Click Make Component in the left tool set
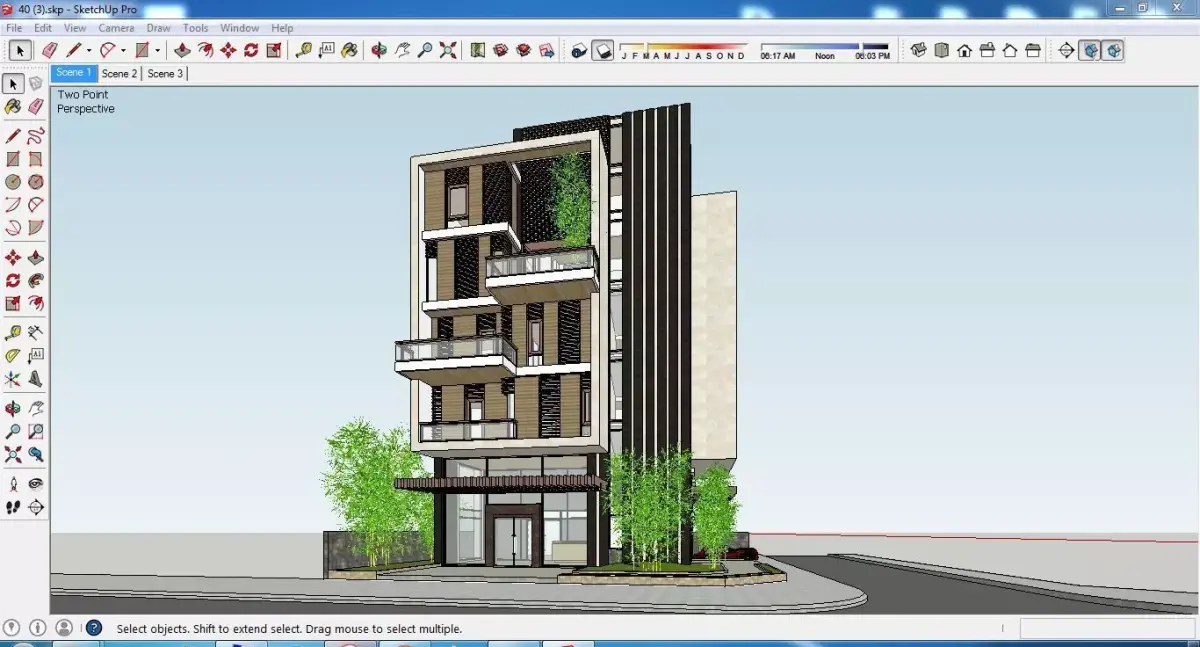 coord(36,84)
